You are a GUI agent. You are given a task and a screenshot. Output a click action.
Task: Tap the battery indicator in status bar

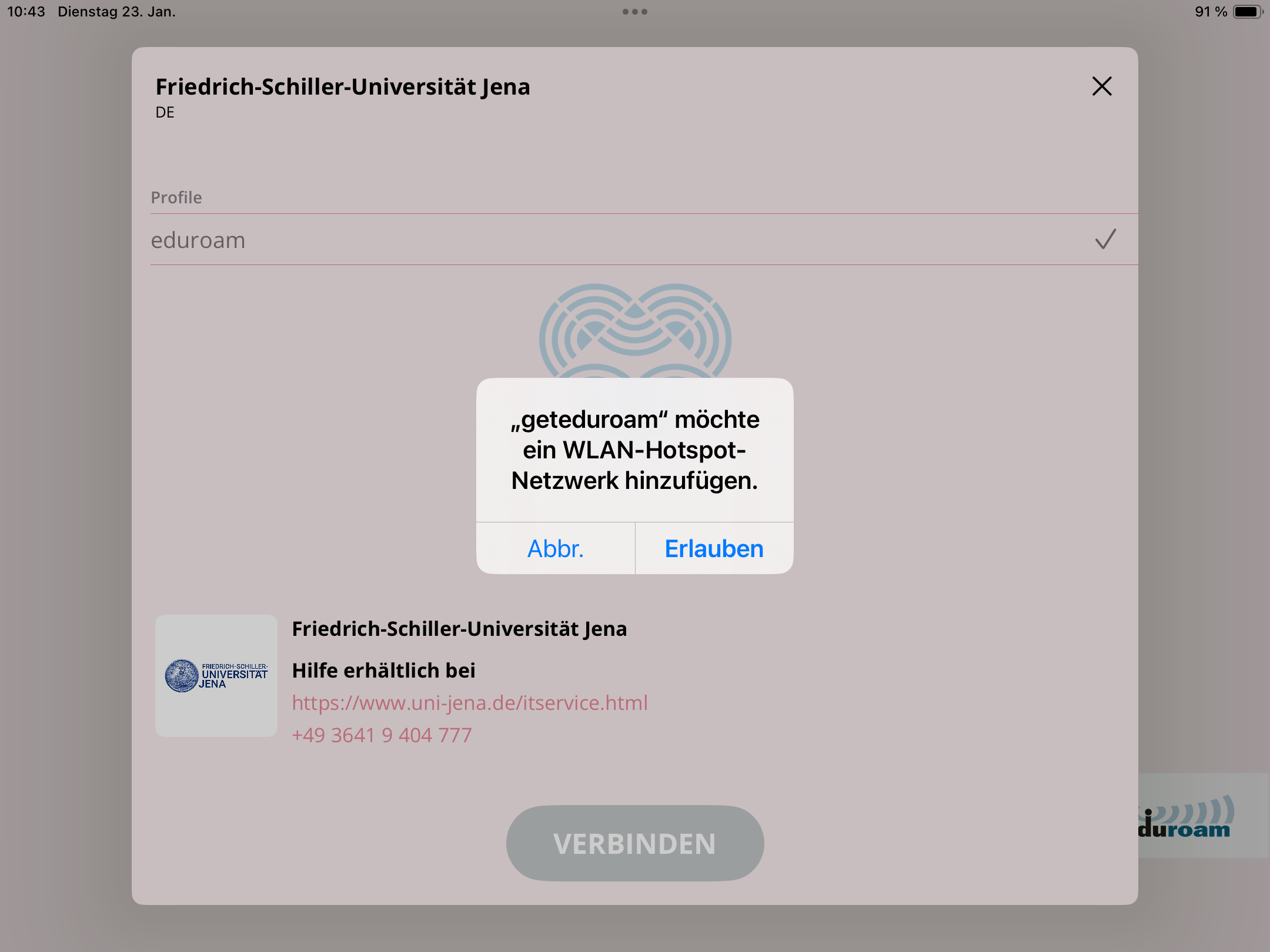pyautogui.click(x=1248, y=12)
